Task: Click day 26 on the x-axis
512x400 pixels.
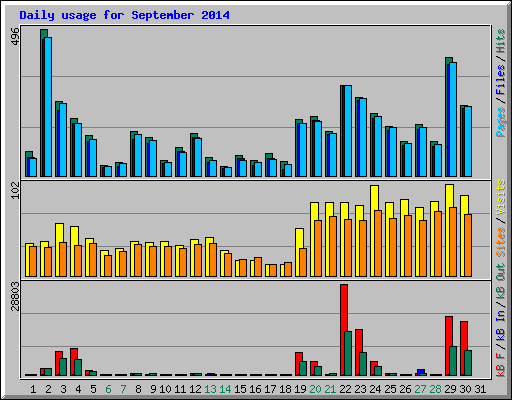Action: coord(405,389)
